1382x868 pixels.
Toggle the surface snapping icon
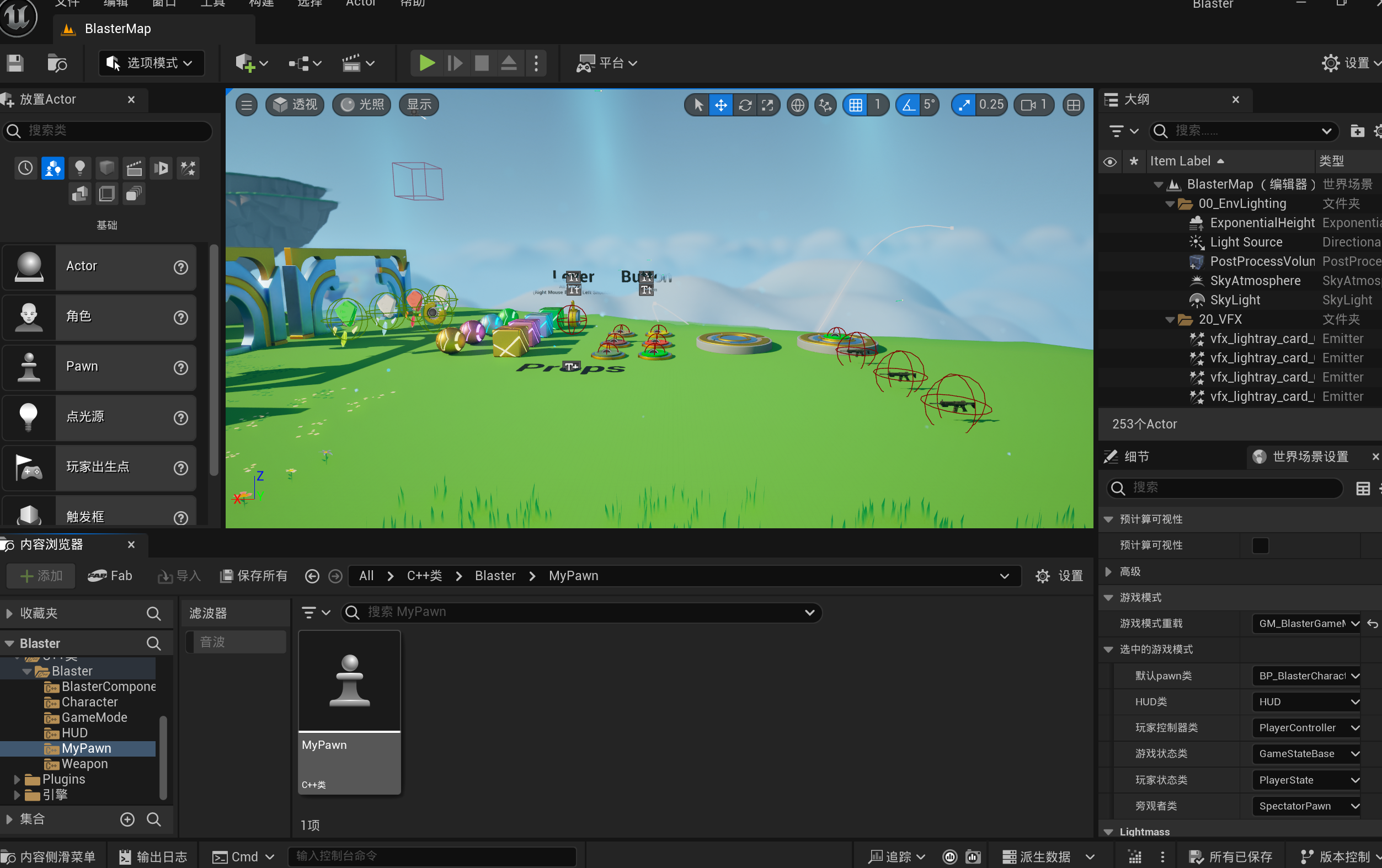(825, 105)
